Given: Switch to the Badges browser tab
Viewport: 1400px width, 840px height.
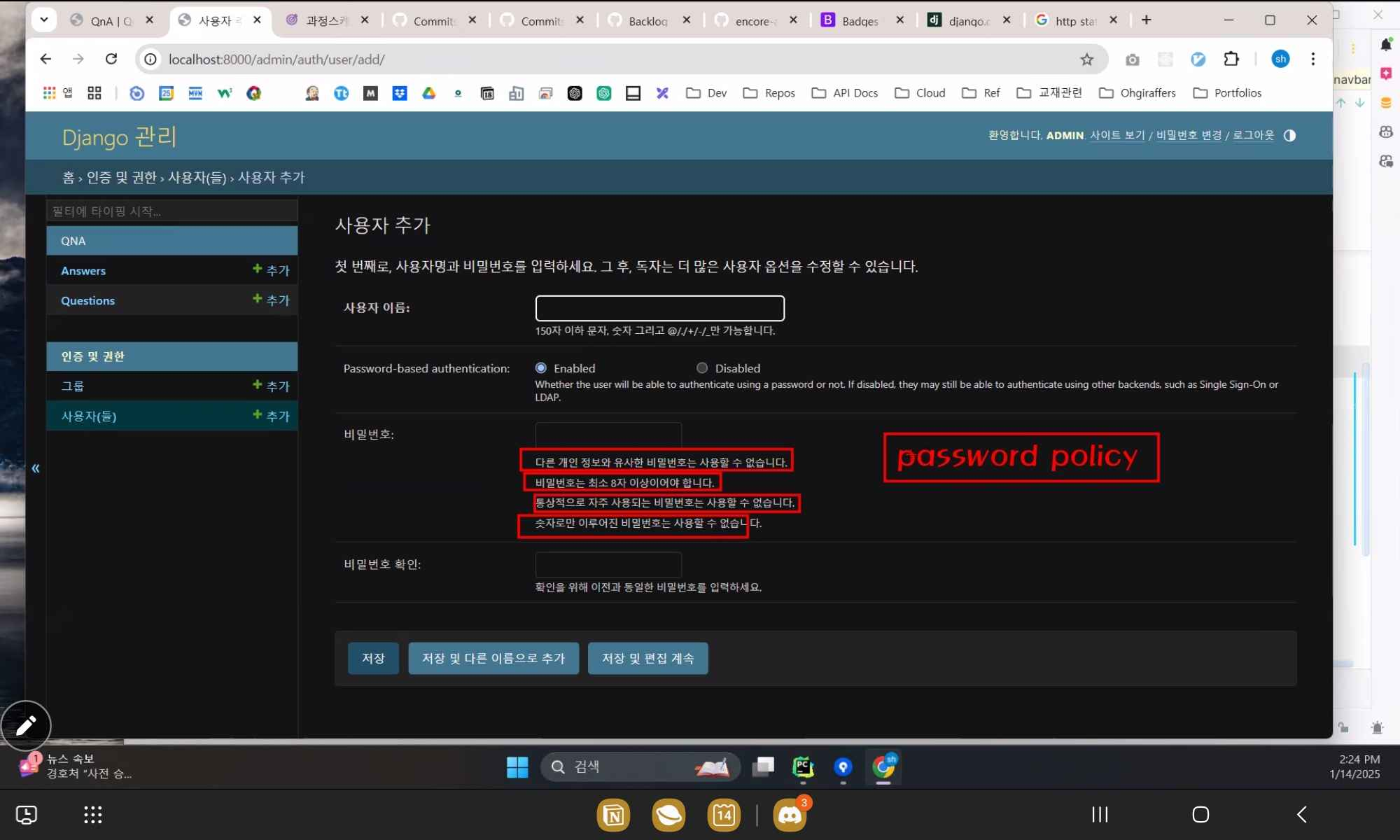Looking at the screenshot, I should click(x=860, y=21).
